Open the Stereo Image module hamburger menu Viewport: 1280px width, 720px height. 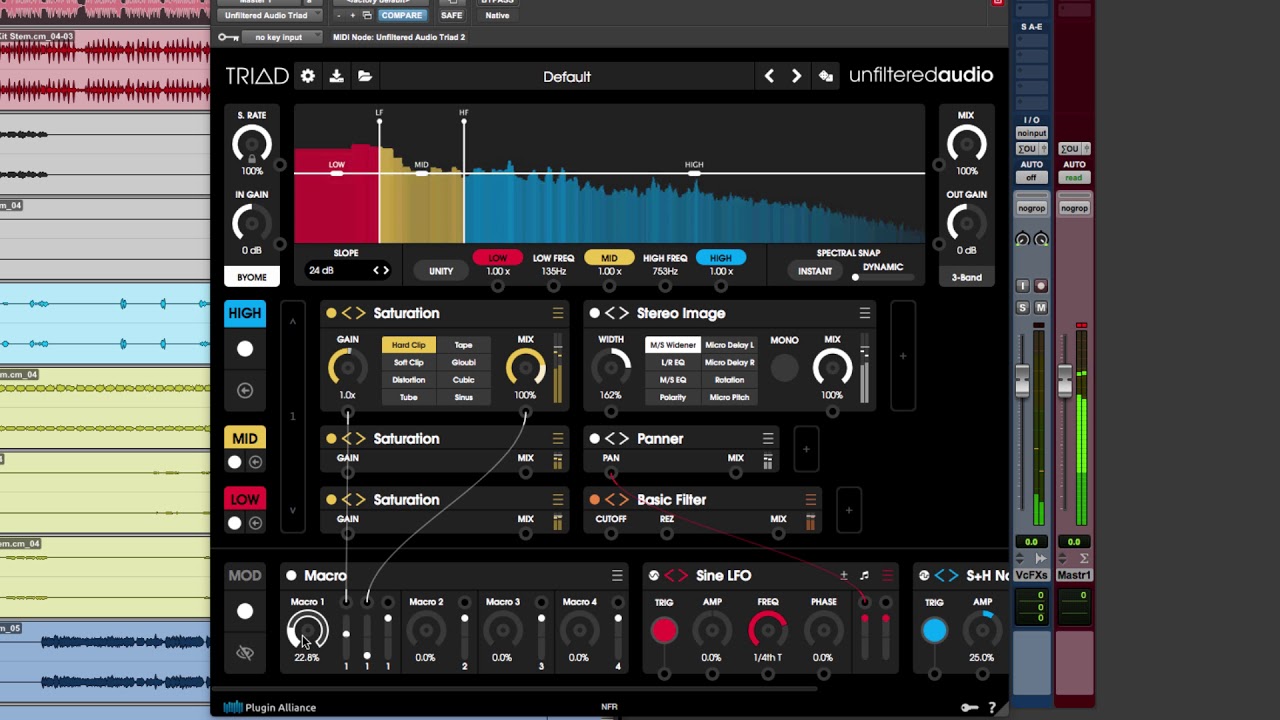[x=865, y=313]
